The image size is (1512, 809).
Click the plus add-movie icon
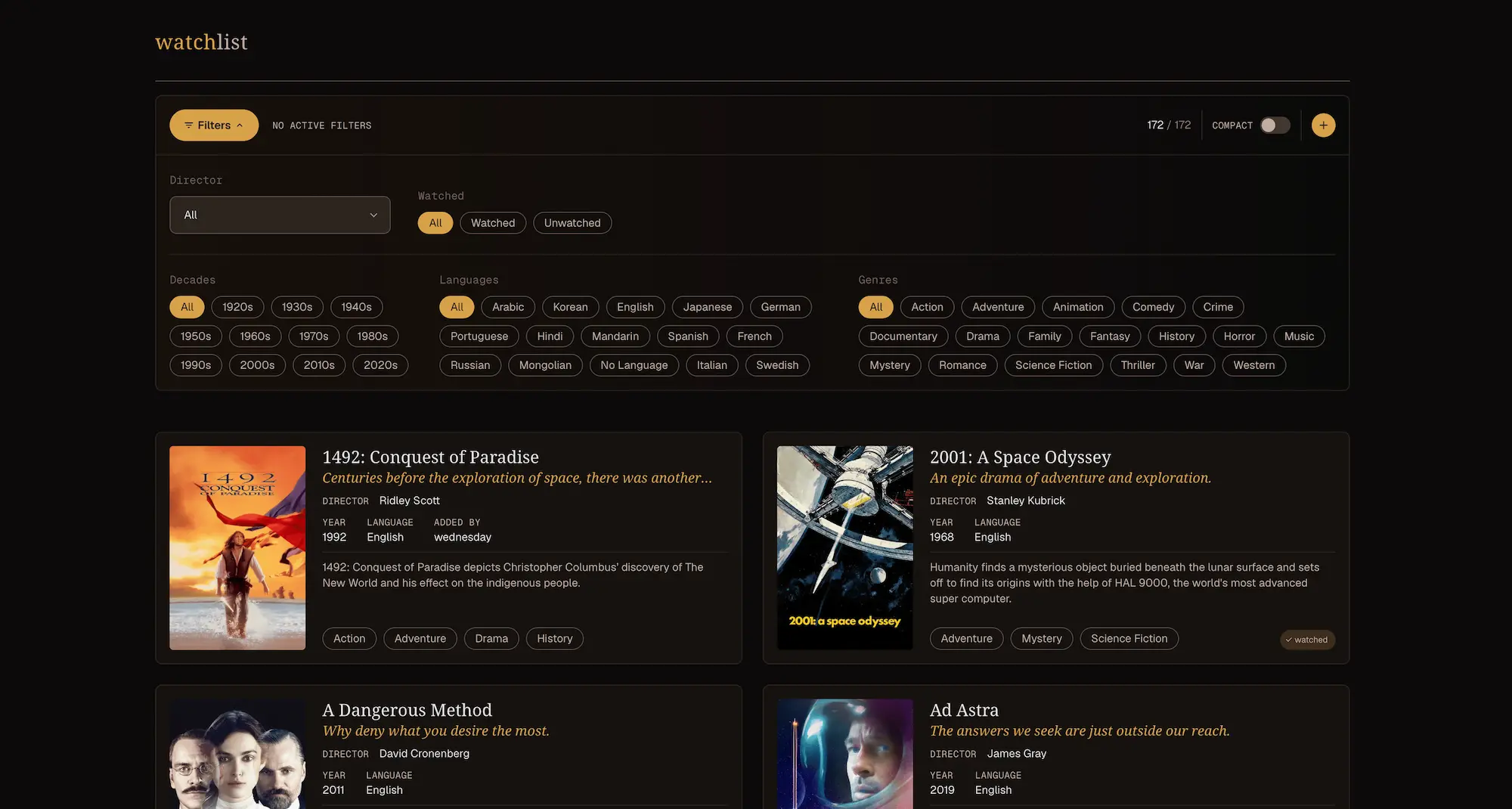pos(1323,126)
